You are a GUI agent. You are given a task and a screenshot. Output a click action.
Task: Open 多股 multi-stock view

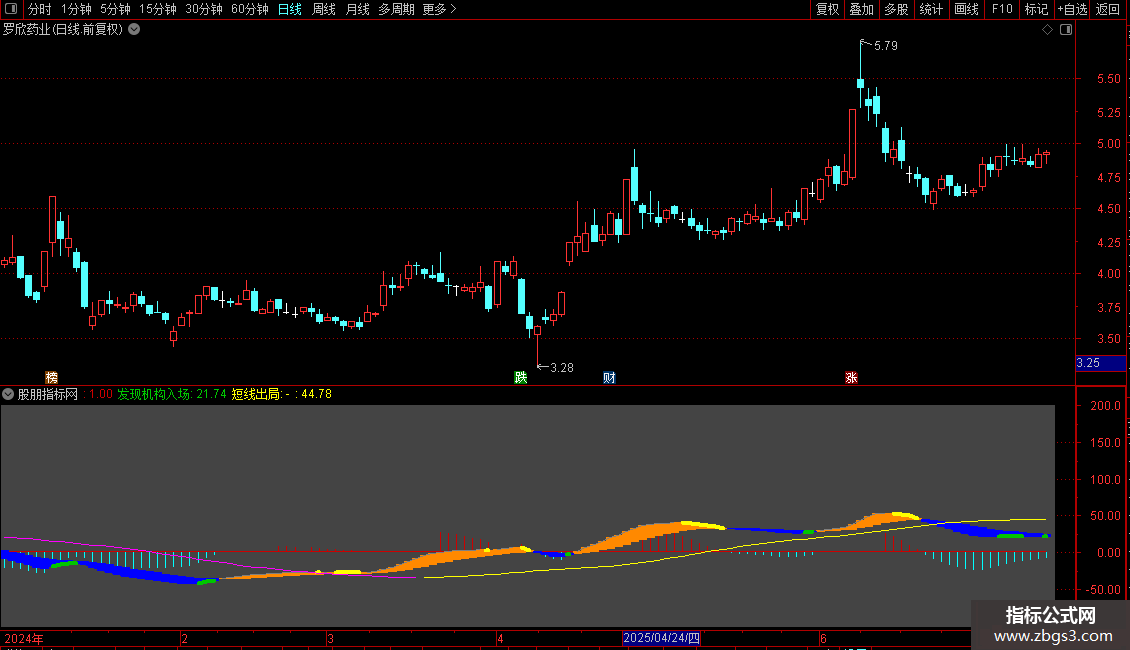tap(897, 9)
